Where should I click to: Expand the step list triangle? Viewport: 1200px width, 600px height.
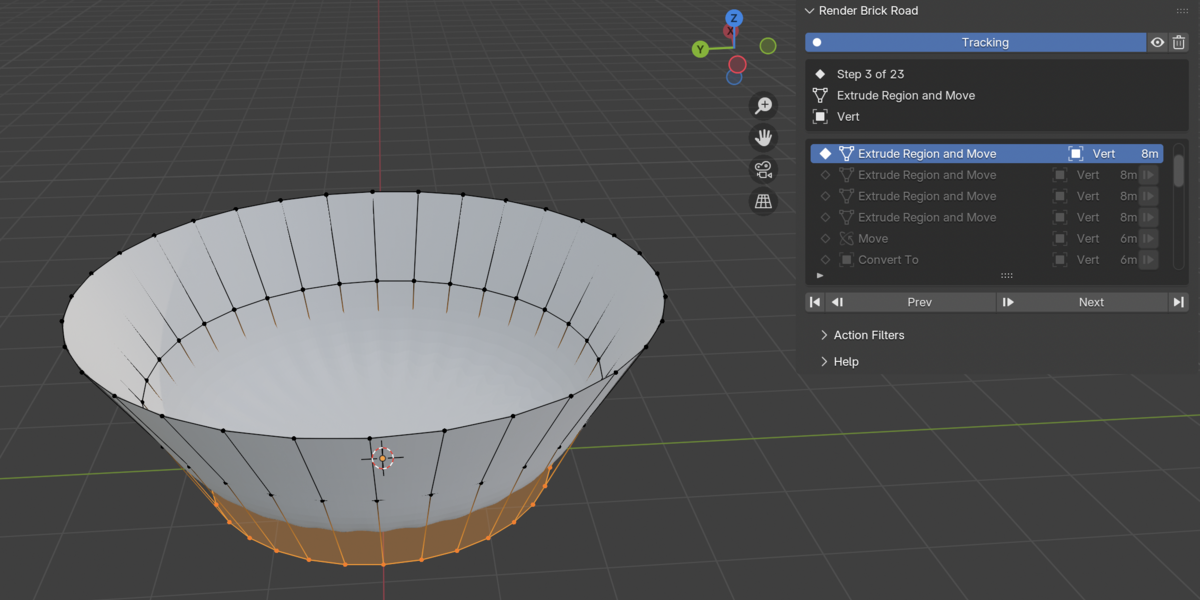click(x=821, y=275)
